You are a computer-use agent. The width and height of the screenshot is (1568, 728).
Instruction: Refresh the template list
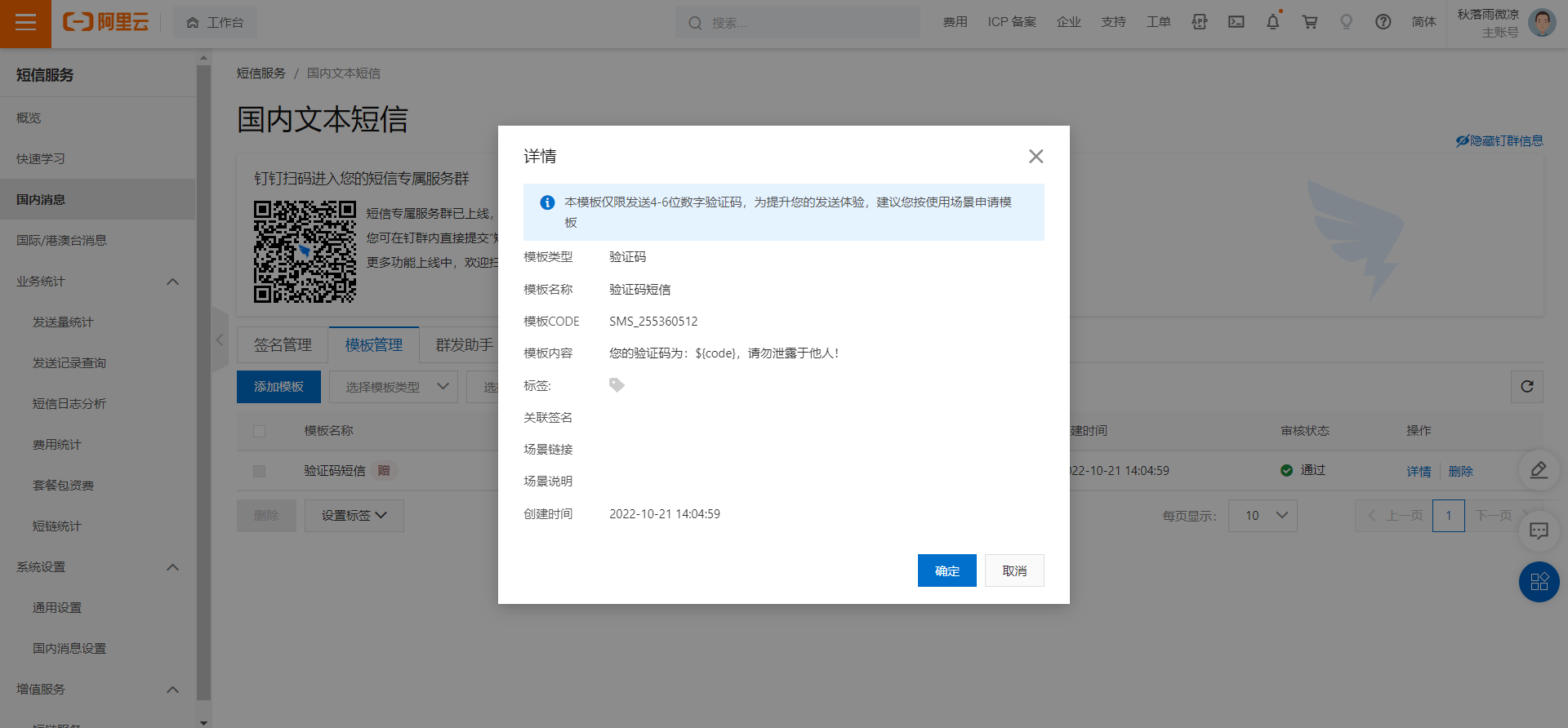tap(1527, 387)
